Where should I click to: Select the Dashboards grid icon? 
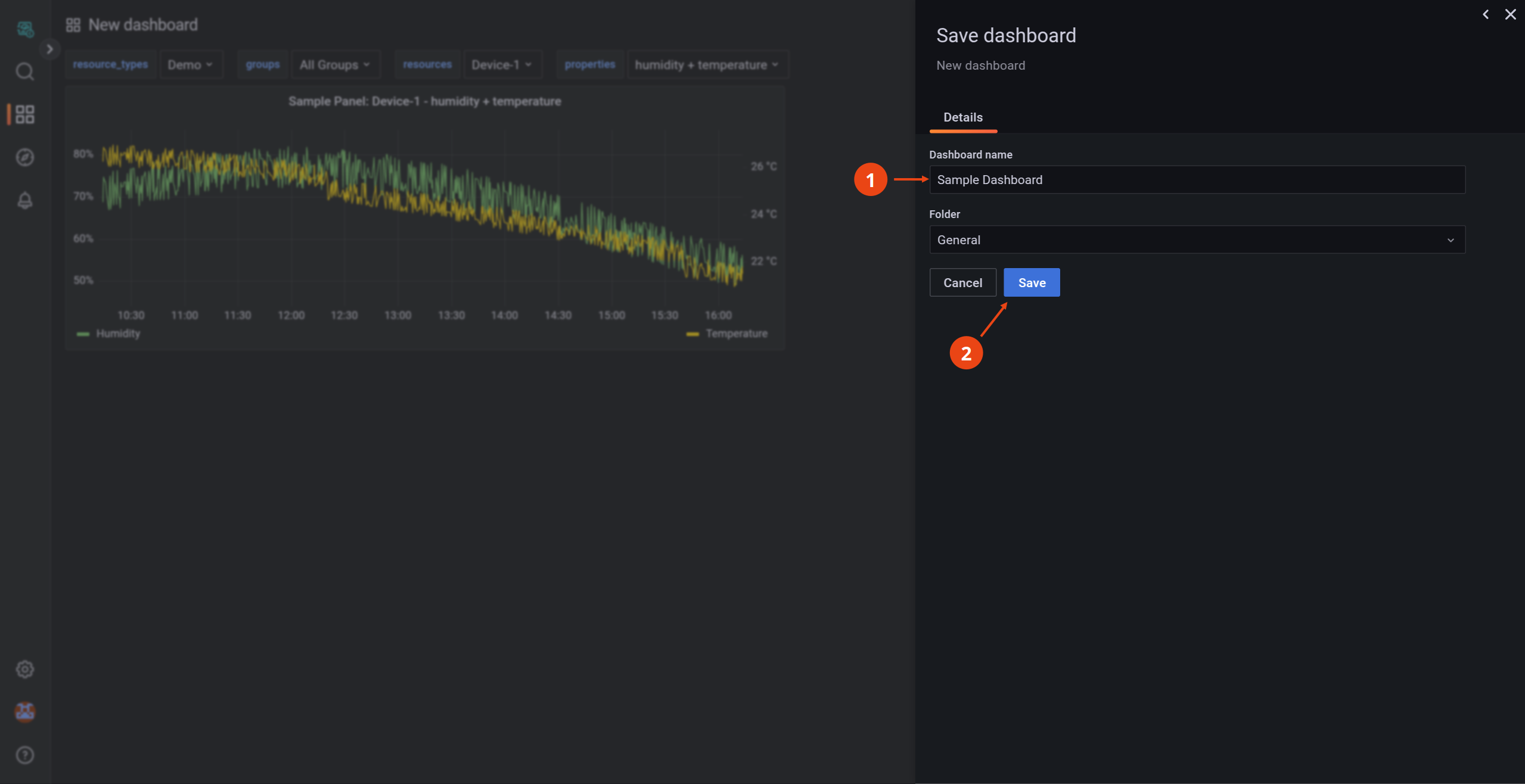tap(24, 114)
